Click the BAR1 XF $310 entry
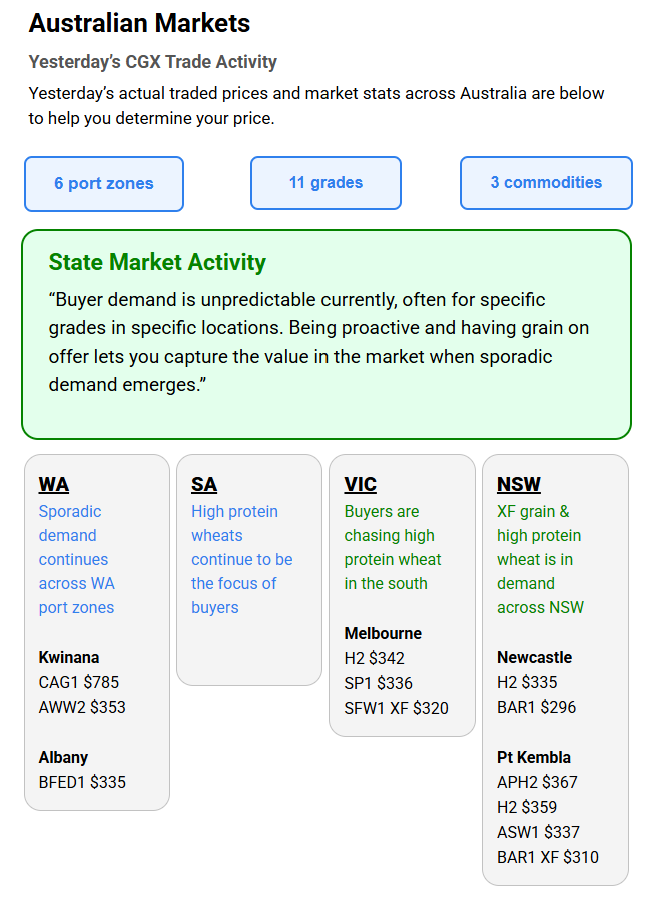This screenshot has width=650, height=900. [548, 857]
